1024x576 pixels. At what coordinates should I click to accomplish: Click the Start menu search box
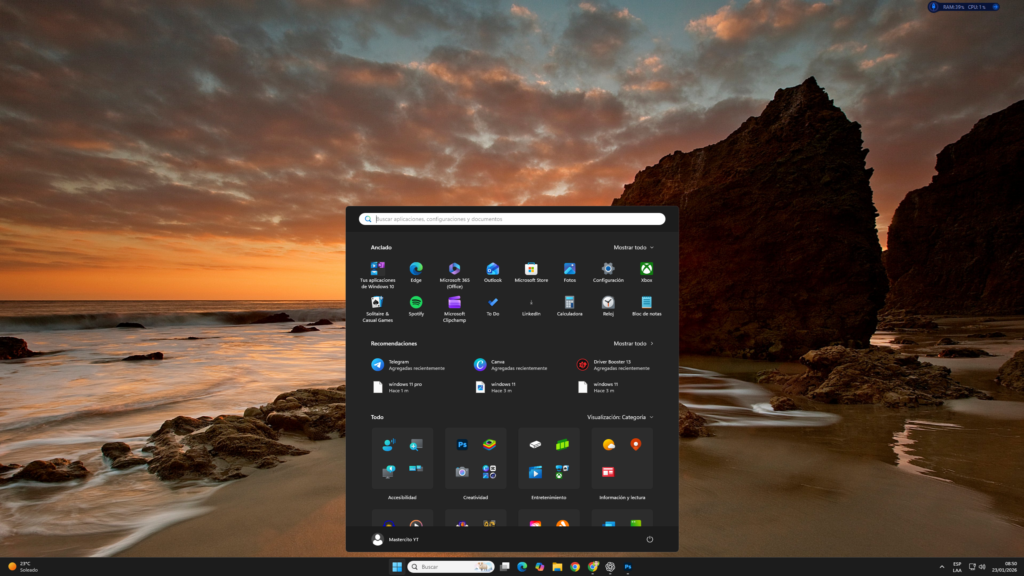click(x=512, y=218)
